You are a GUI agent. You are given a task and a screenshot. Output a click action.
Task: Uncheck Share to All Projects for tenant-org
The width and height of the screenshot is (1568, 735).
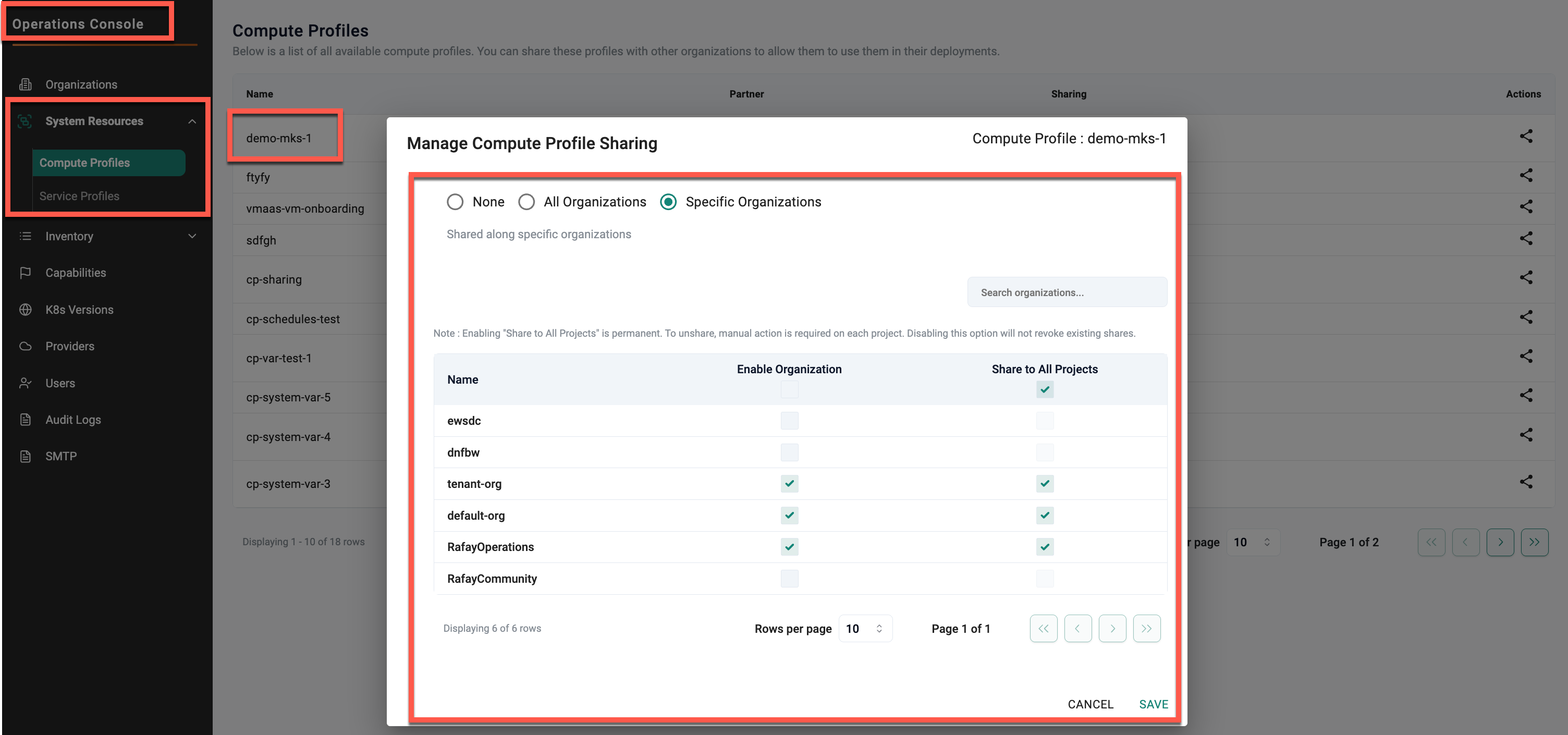pos(1045,484)
